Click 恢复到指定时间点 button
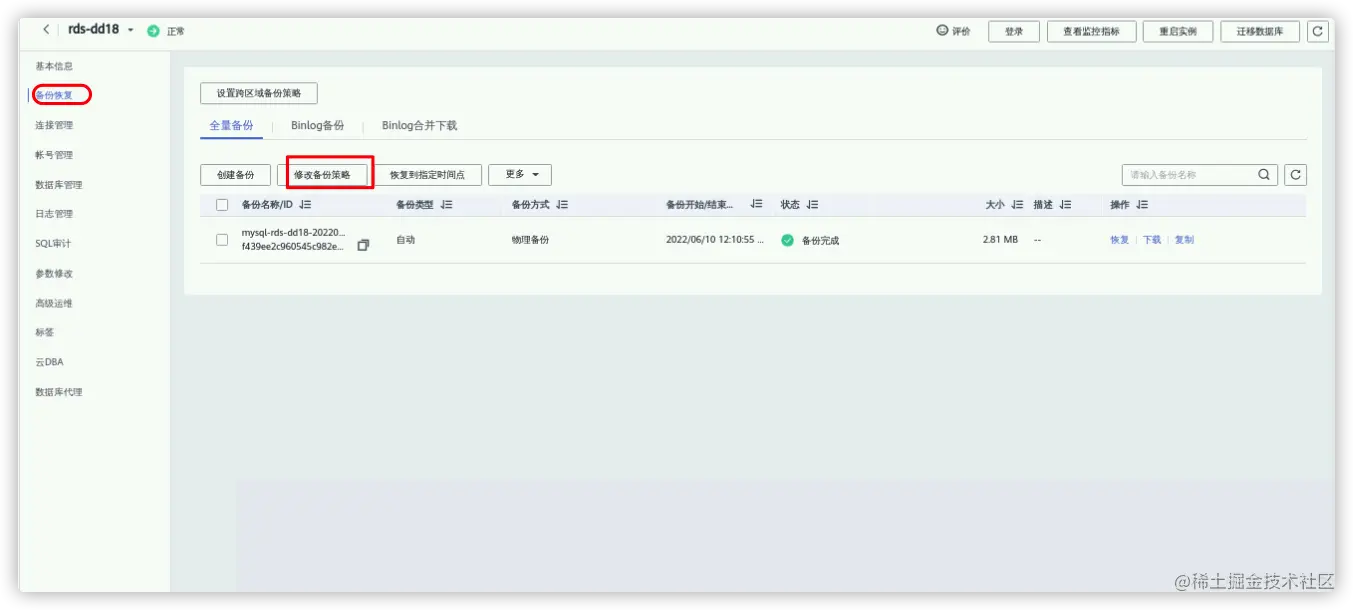 (x=427, y=175)
